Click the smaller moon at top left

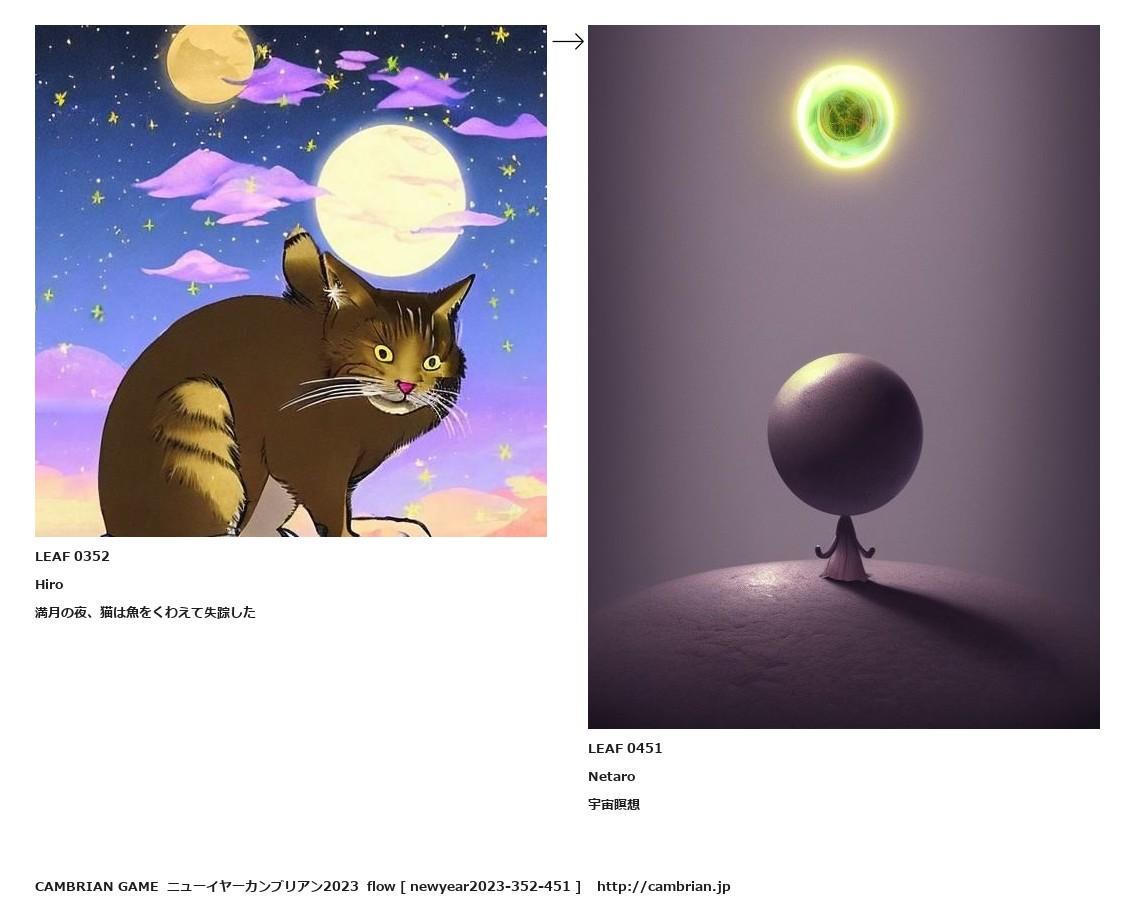210,64
